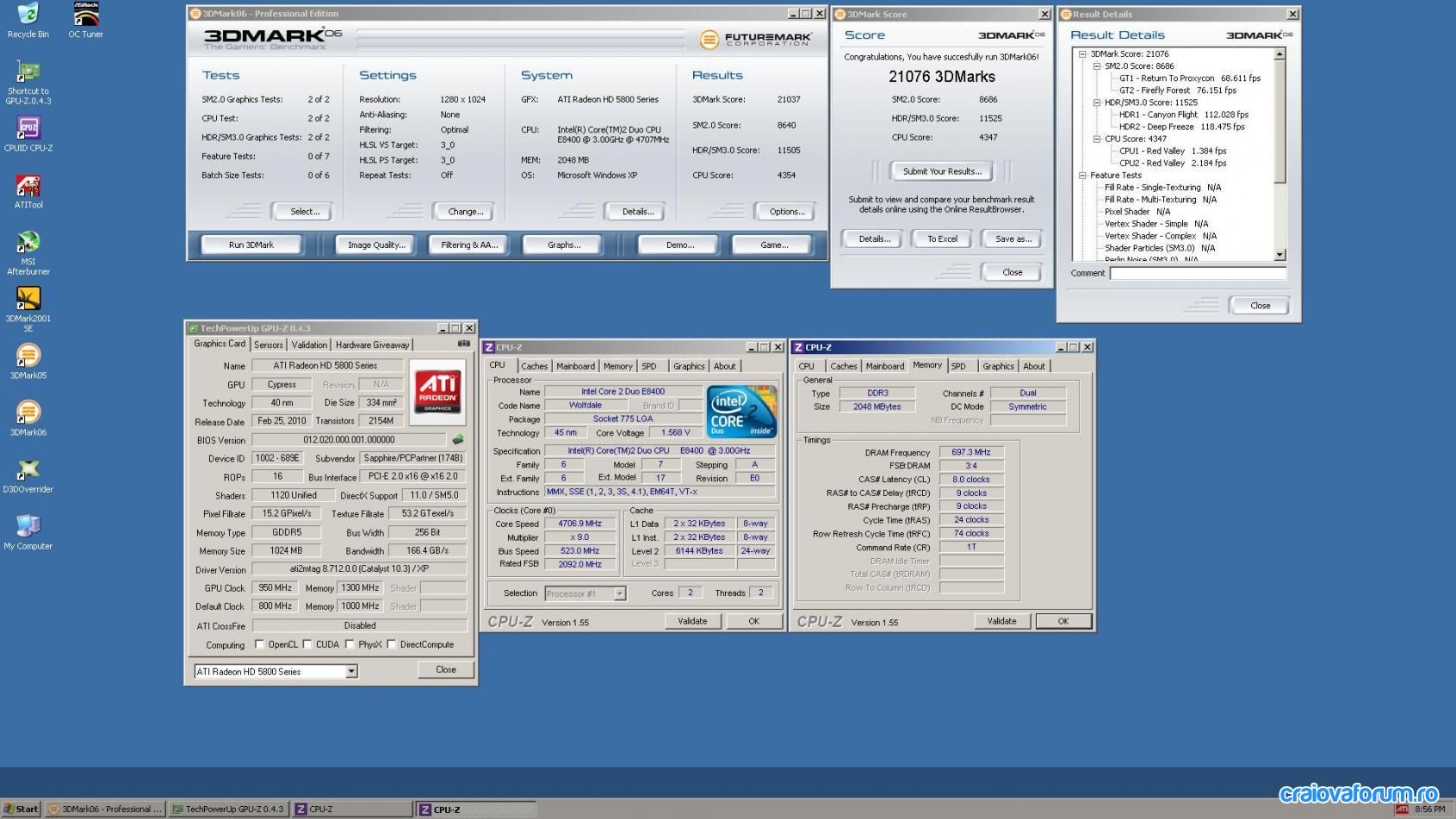
Task: Click the Comment input field in Result Details
Action: [1198, 274]
